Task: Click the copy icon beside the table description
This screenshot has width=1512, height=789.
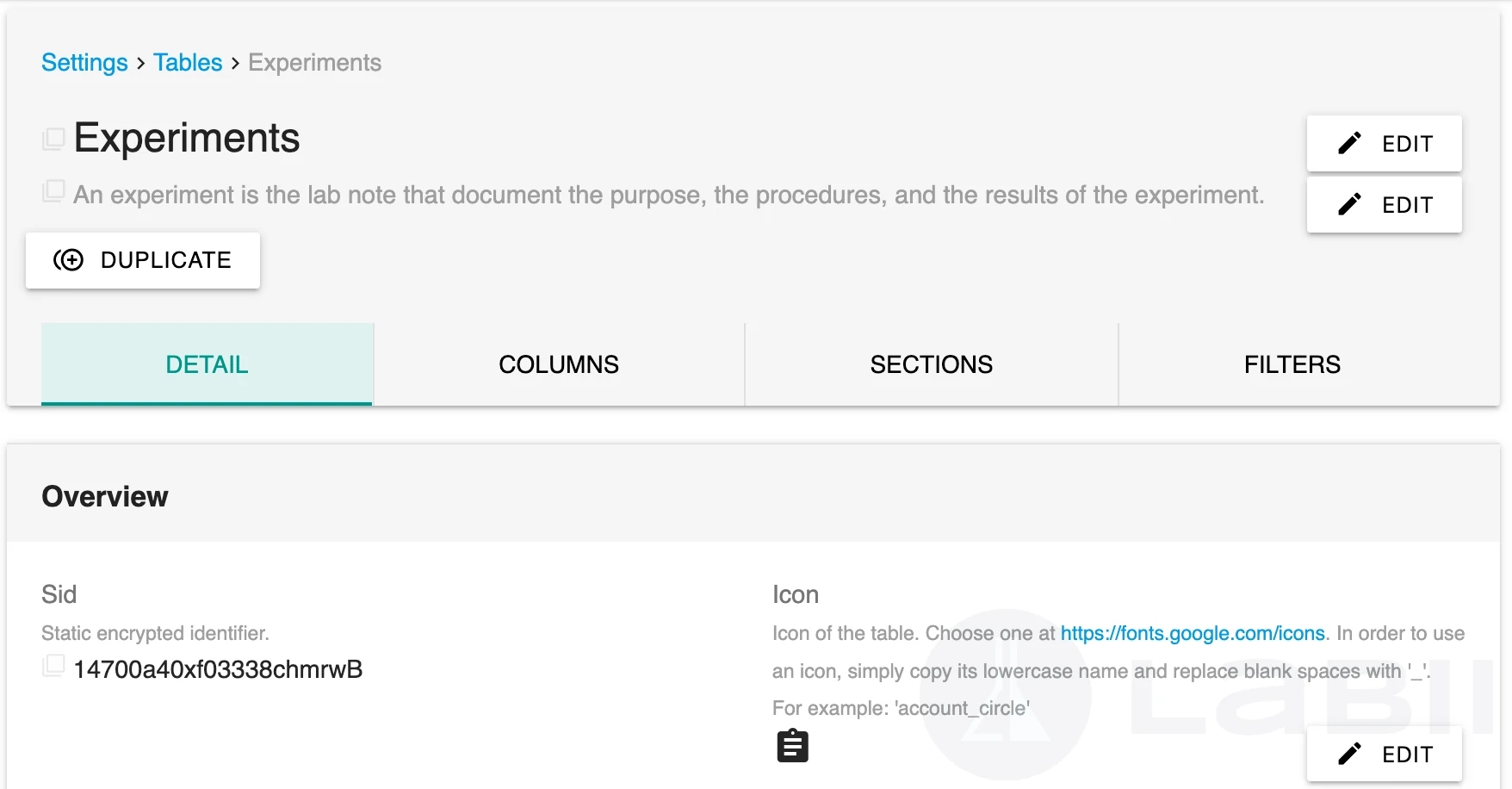Action: click(x=53, y=191)
